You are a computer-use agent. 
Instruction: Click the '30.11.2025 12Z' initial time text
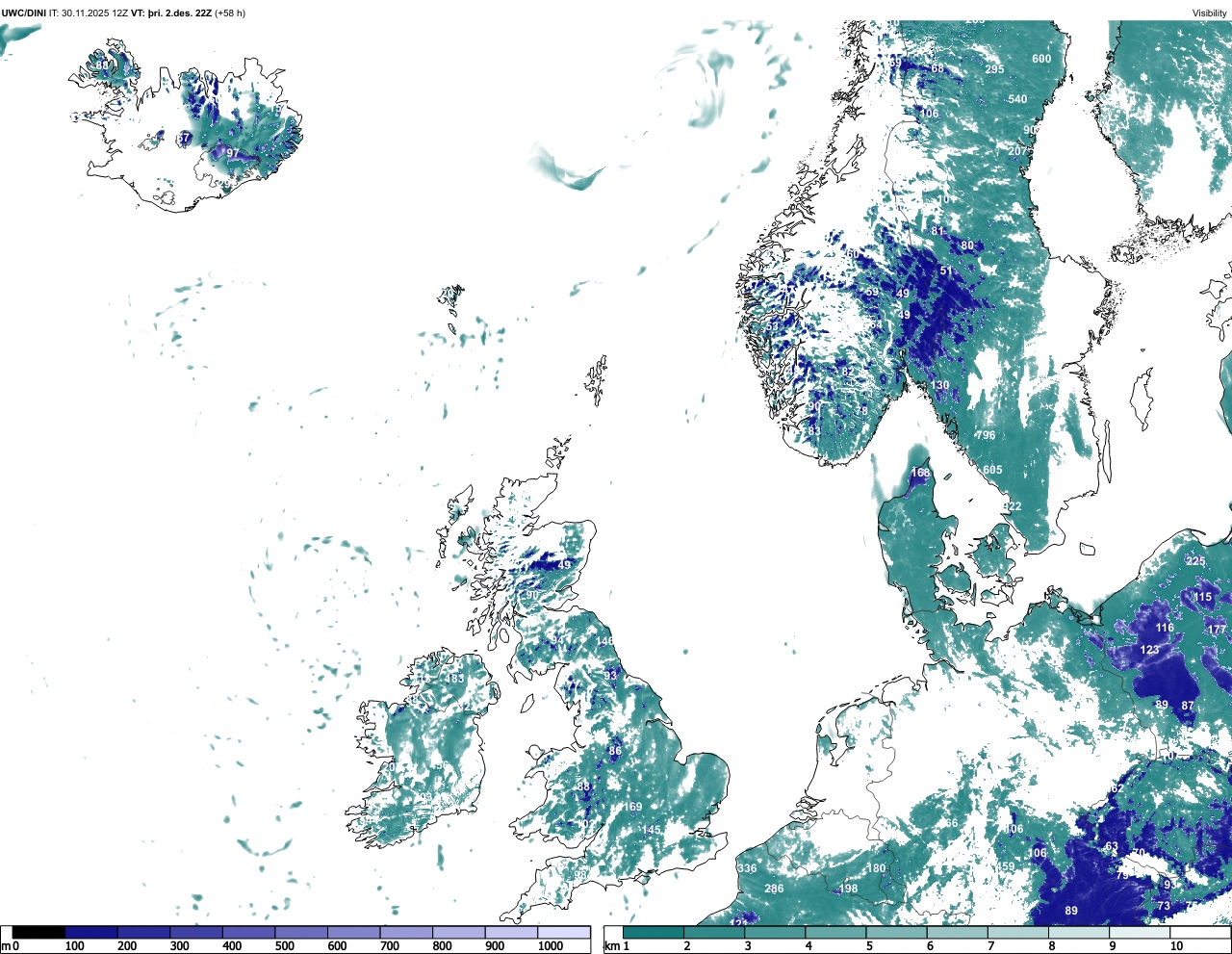click(x=94, y=13)
